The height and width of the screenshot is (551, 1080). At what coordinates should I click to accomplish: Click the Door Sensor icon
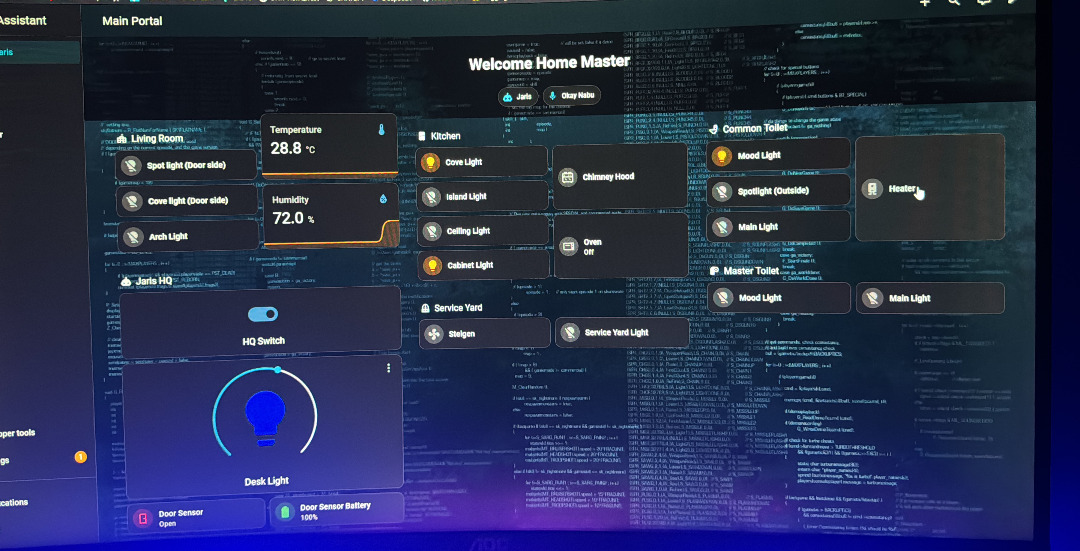point(143,518)
